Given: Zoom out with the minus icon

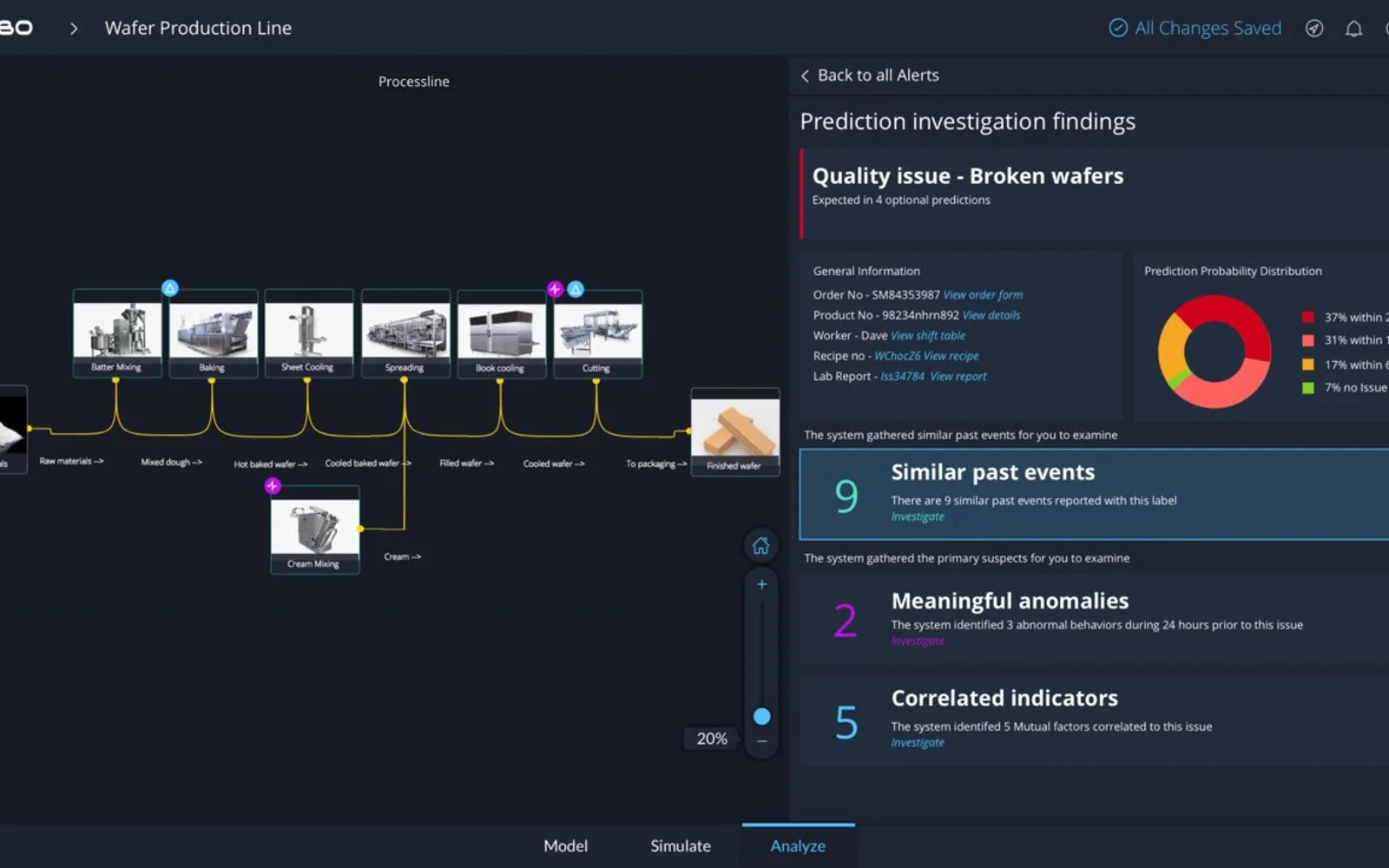Looking at the screenshot, I should pos(761,741).
